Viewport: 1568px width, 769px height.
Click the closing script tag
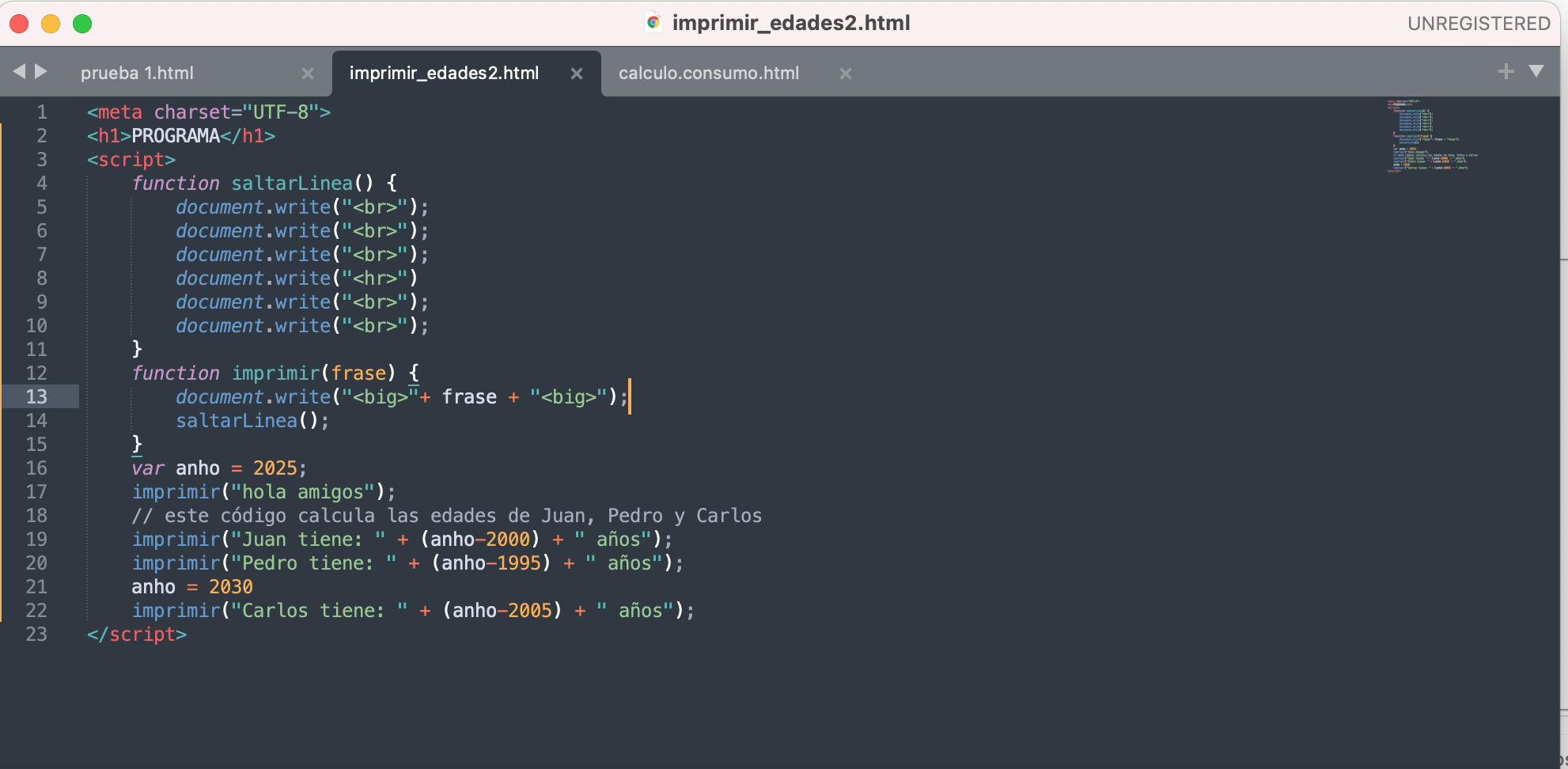(137, 634)
